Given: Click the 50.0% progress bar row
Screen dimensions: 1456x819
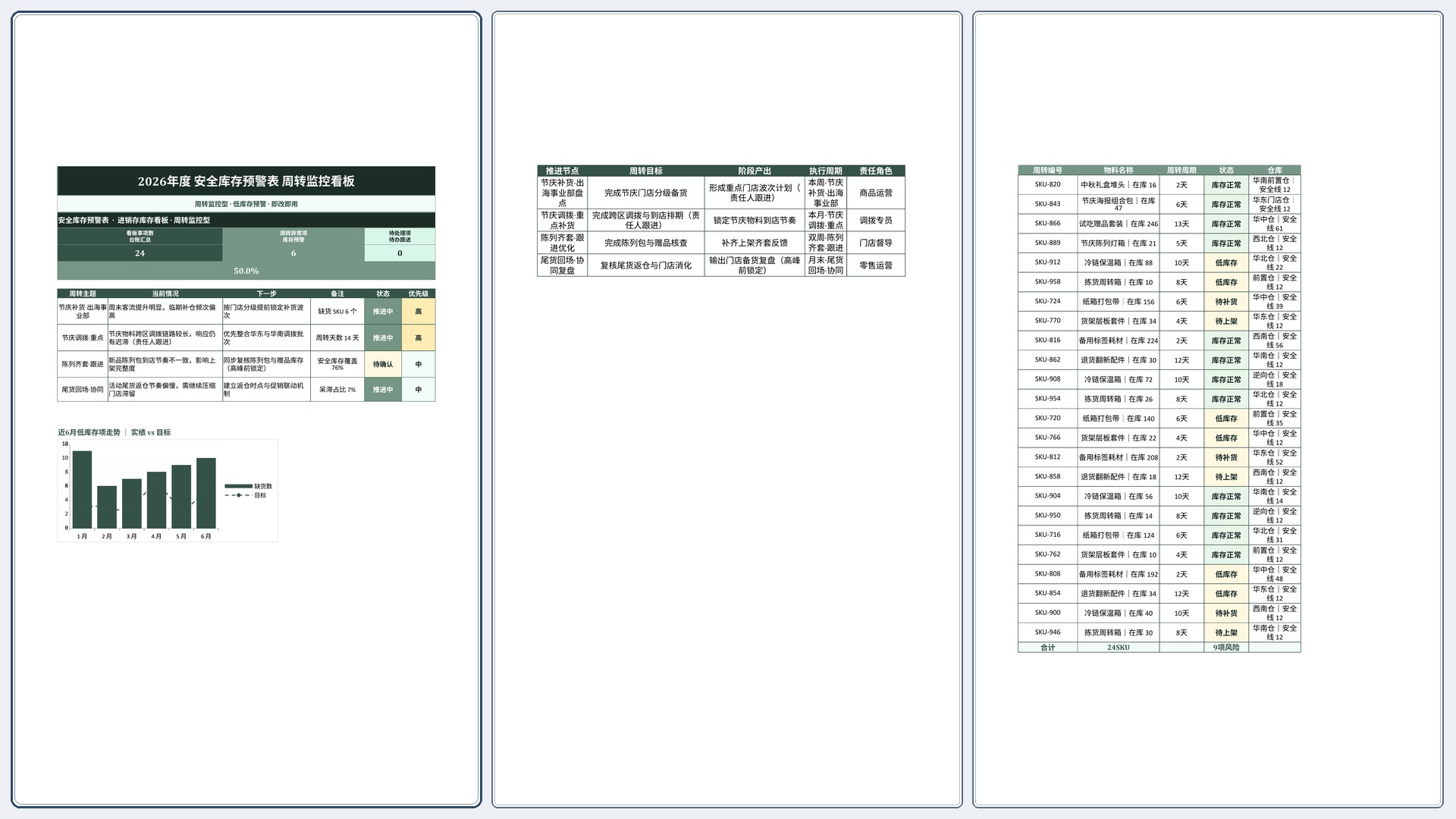Looking at the screenshot, I should [246, 271].
